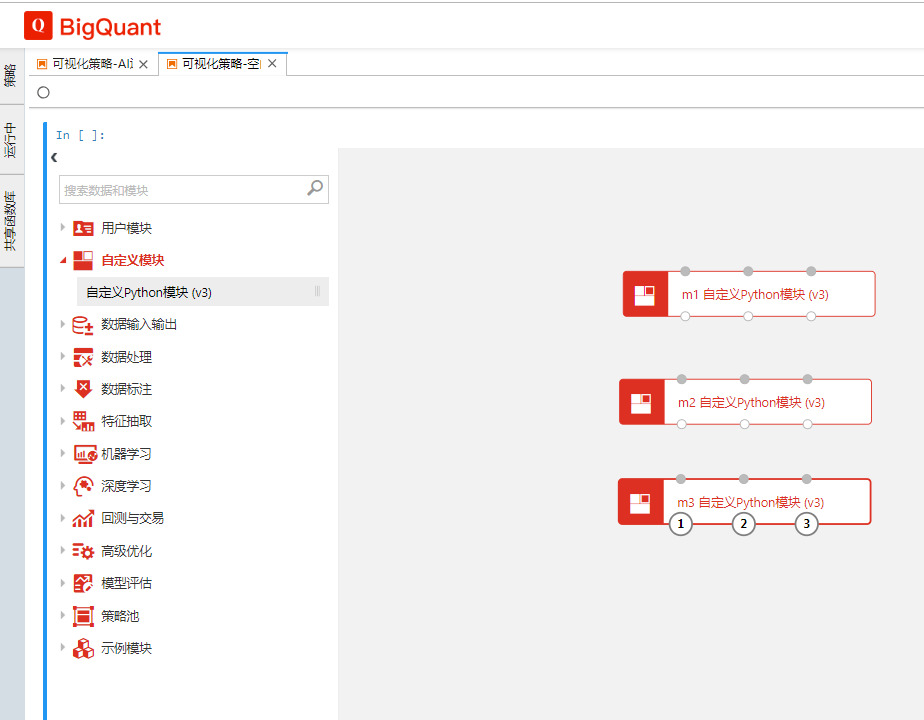Click the 示例模块 label

[127, 648]
